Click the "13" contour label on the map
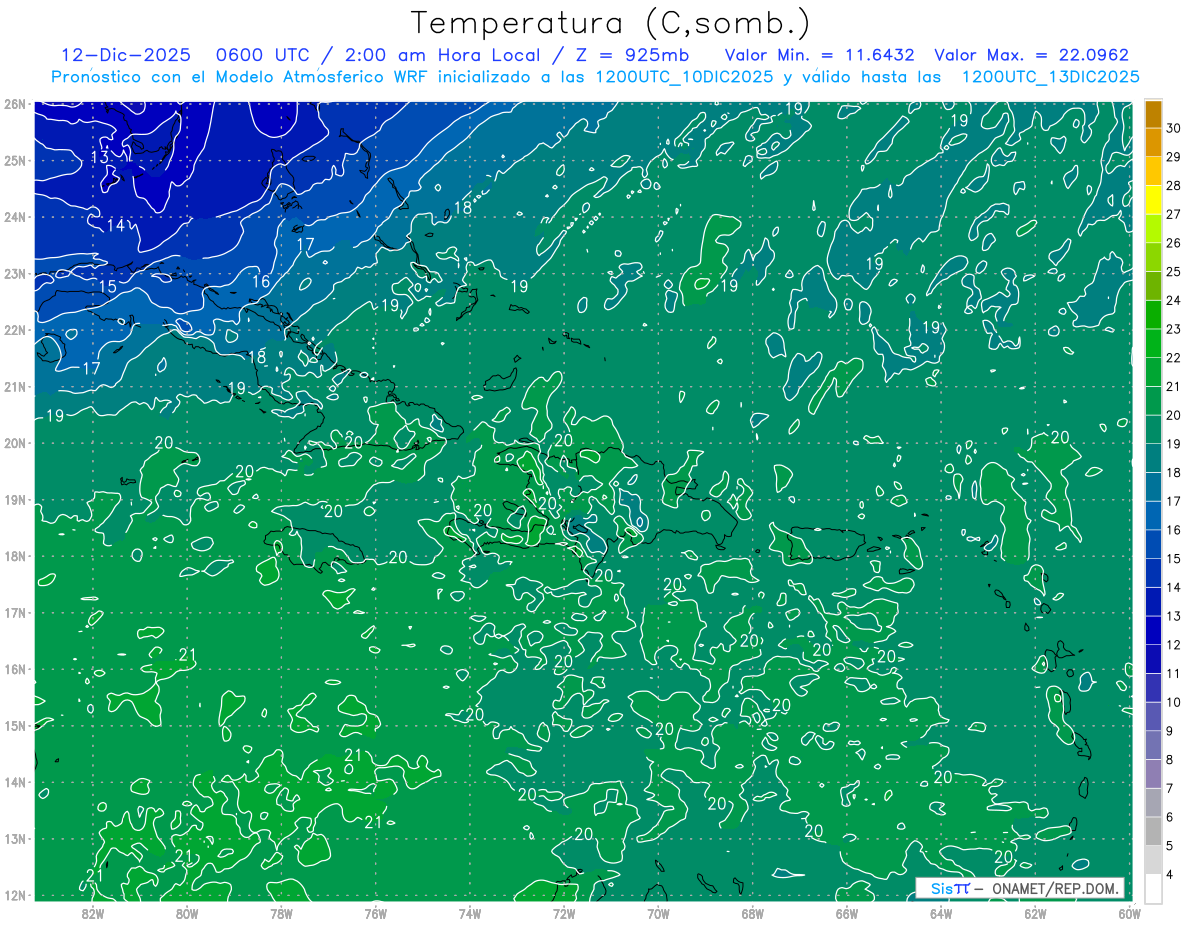This screenshot has height=927, width=1200. click(100, 158)
